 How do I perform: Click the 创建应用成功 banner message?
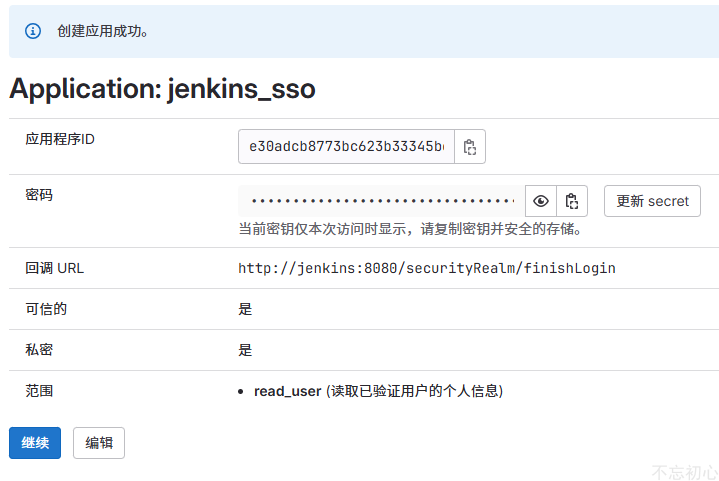click(102, 31)
